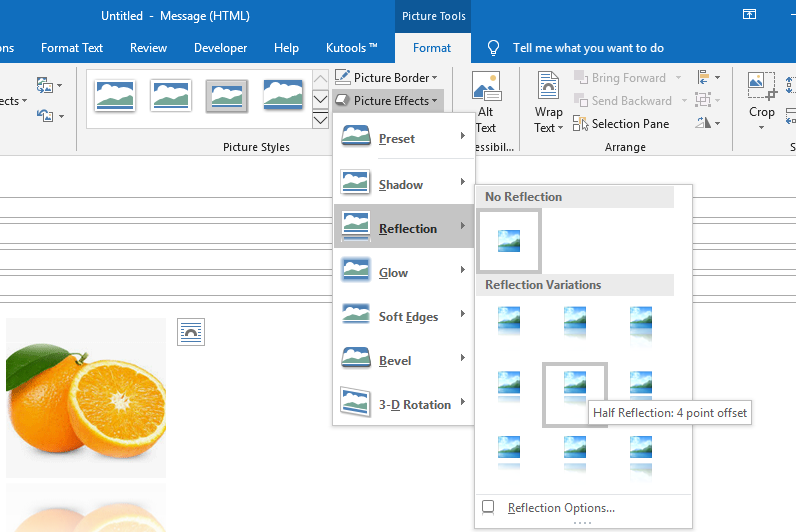Screen dimensions: 796x532
Task: Open the Soft Edges submenu
Action: [x=404, y=315]
